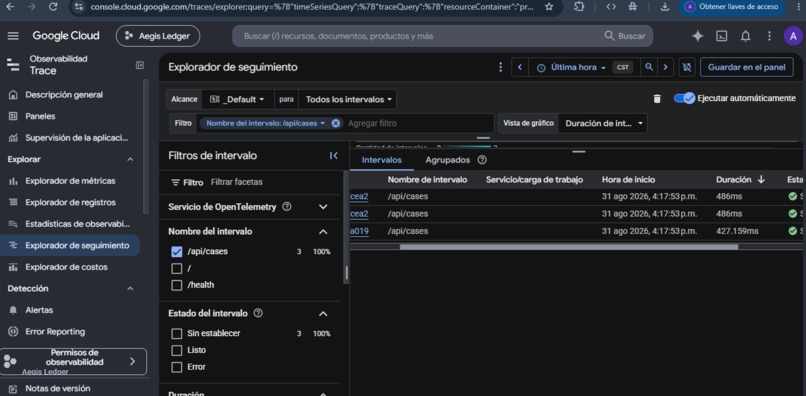
Task: Open help icon next to Agrupados
Action: (482, 160)
